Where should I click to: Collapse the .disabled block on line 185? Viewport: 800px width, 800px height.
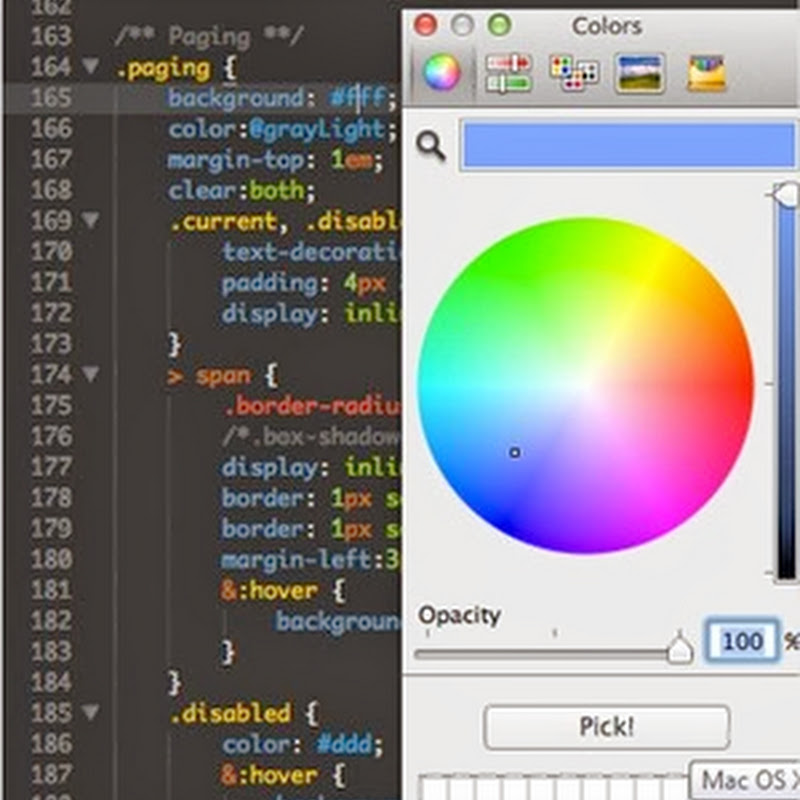tap(91, 713)
